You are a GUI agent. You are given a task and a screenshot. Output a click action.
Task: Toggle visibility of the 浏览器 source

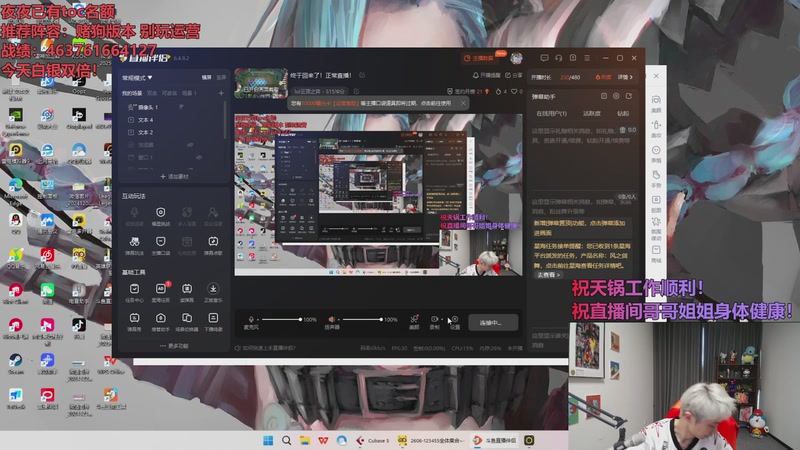(190, 145)
